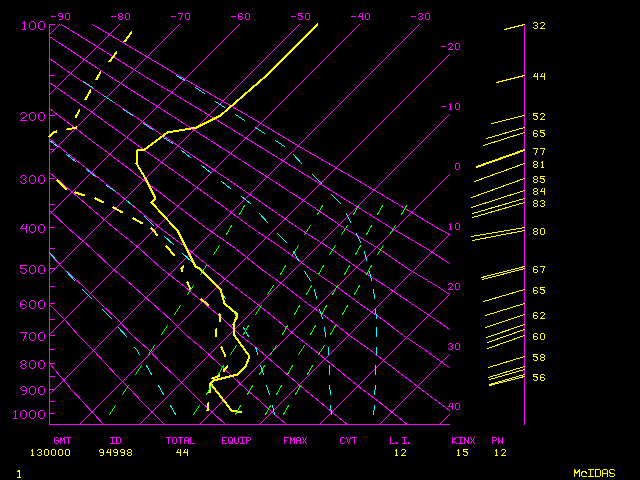The height and width of the screenshot is (480, 640).
Task: Click the -90 temperature label at top
Action: pos(61,16)
